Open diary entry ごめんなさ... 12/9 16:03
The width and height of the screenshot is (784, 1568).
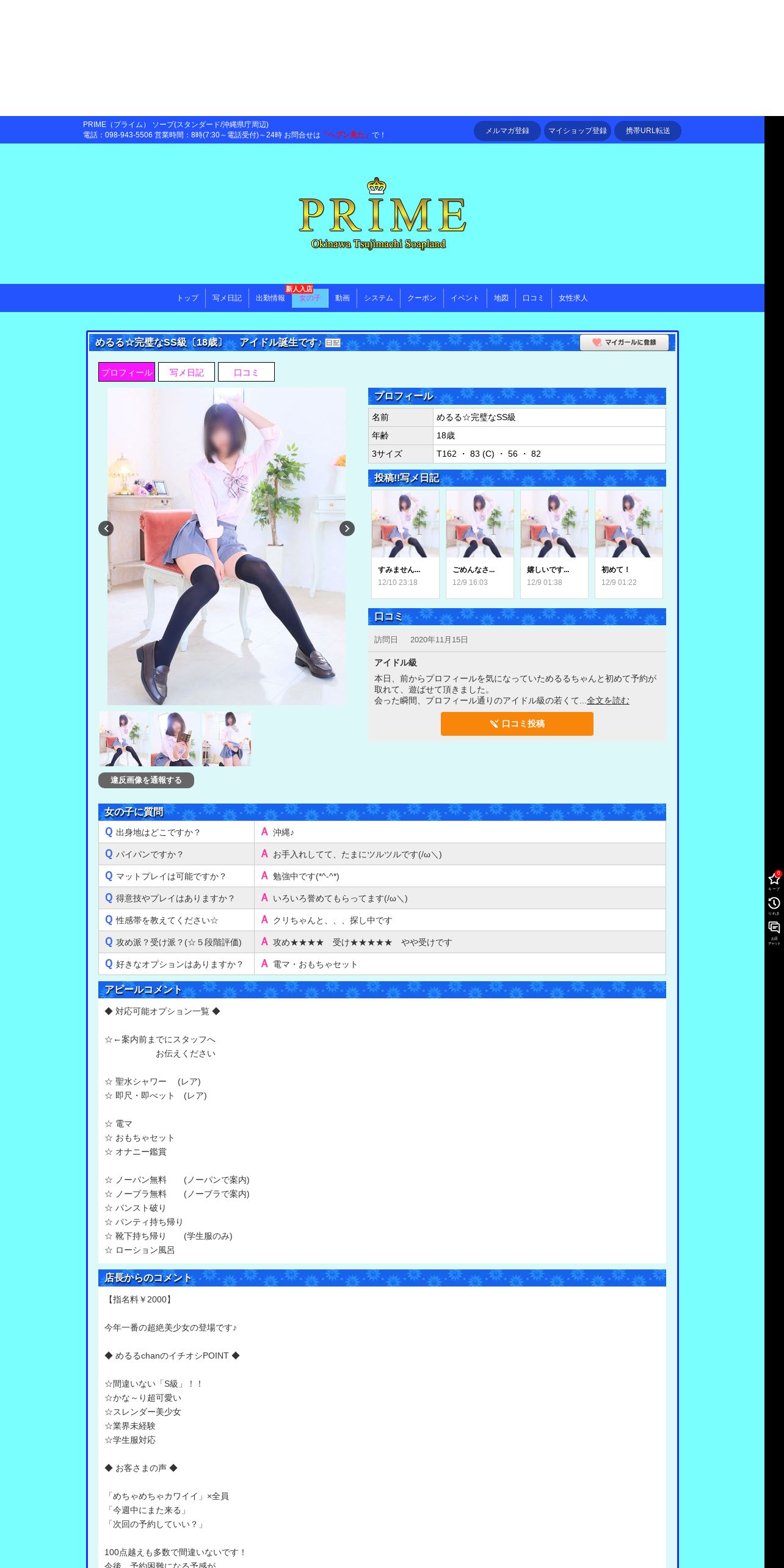(480, 544)
